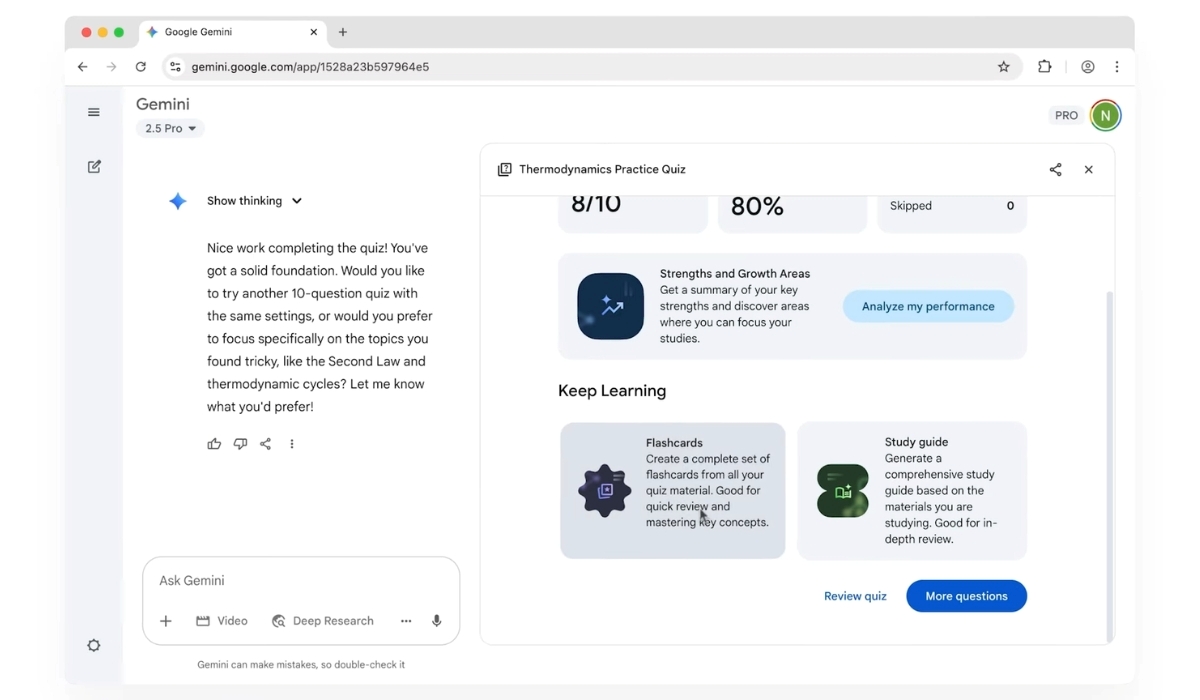This screenshot has width=1200, height=700.
Task: Share the response below the message
Action: pos(266,444)
